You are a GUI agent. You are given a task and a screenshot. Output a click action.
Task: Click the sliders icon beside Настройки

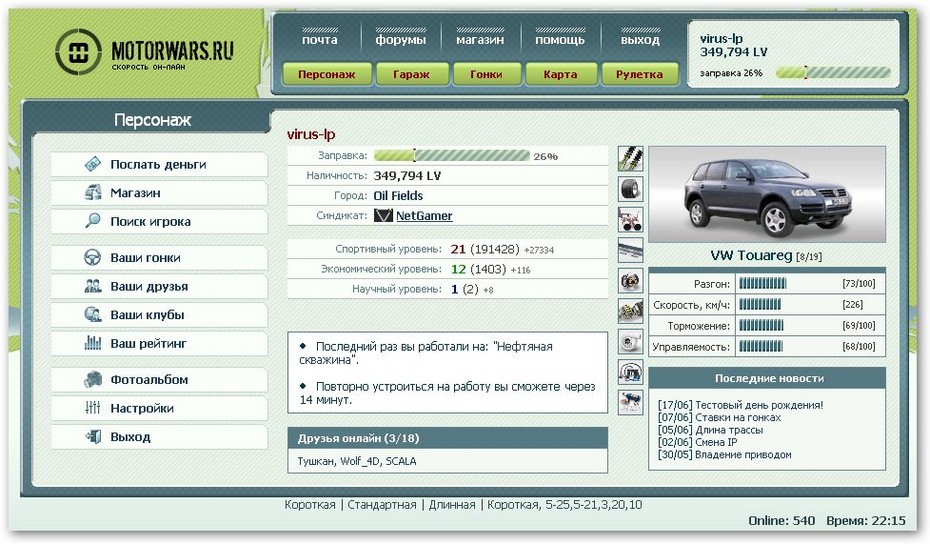93,408
